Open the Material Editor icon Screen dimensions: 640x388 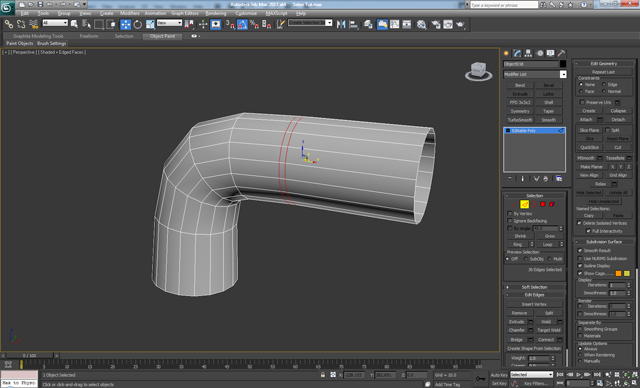click(x=421, y=24)
